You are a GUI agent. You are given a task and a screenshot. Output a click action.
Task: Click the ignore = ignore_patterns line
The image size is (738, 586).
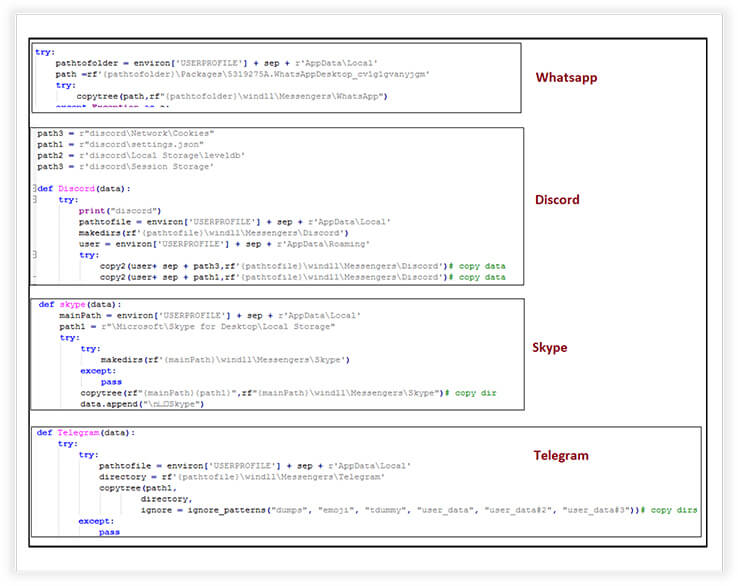[x=419, y=510]
